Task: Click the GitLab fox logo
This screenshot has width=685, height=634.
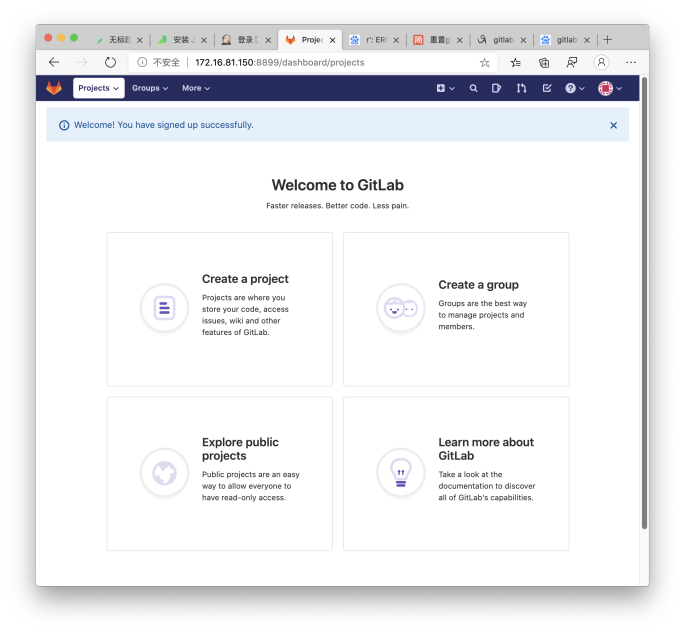Action: click(54, 88)
